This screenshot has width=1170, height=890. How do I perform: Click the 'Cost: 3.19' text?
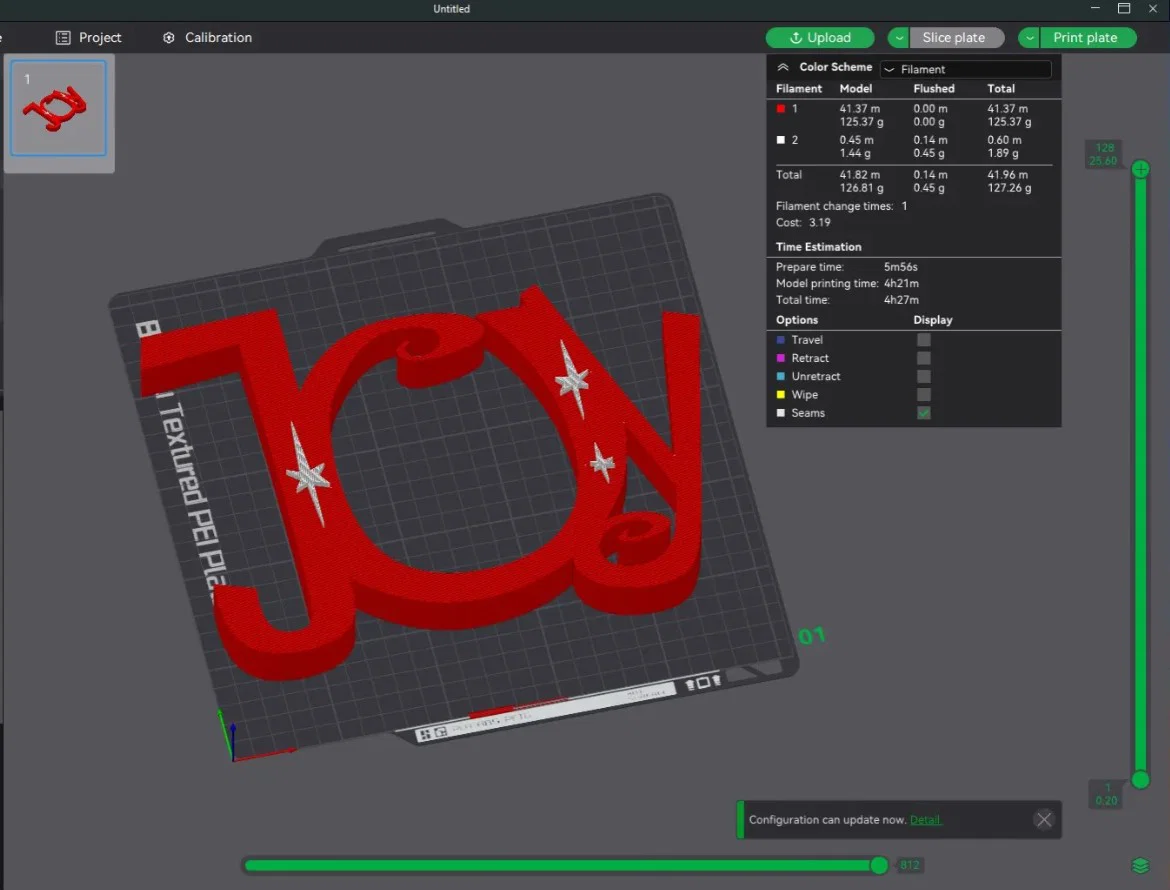click(803, 222)
